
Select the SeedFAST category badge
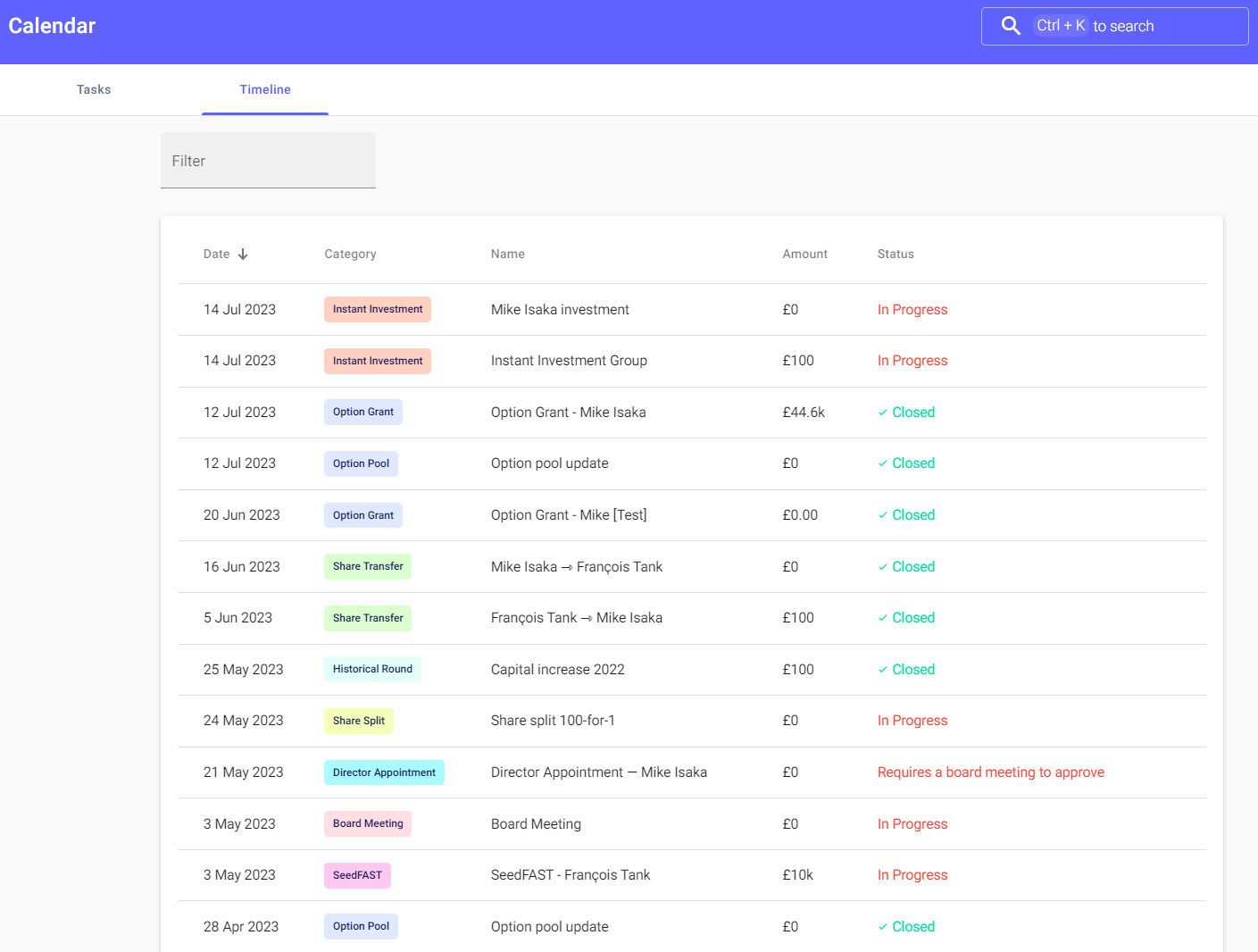click(357, 875)
